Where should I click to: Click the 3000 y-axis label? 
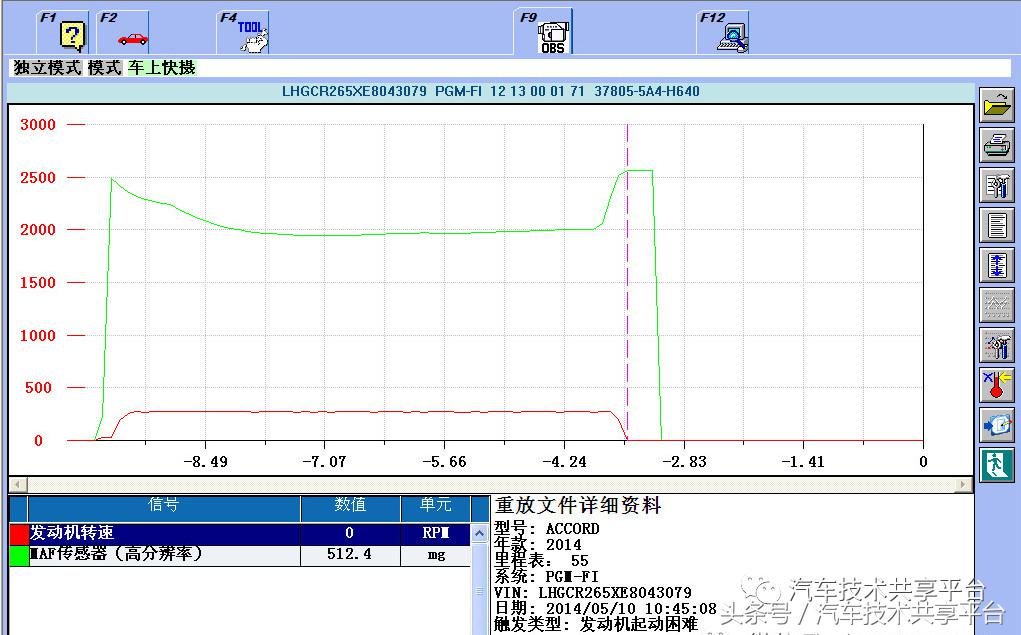[x=38, y=124]
